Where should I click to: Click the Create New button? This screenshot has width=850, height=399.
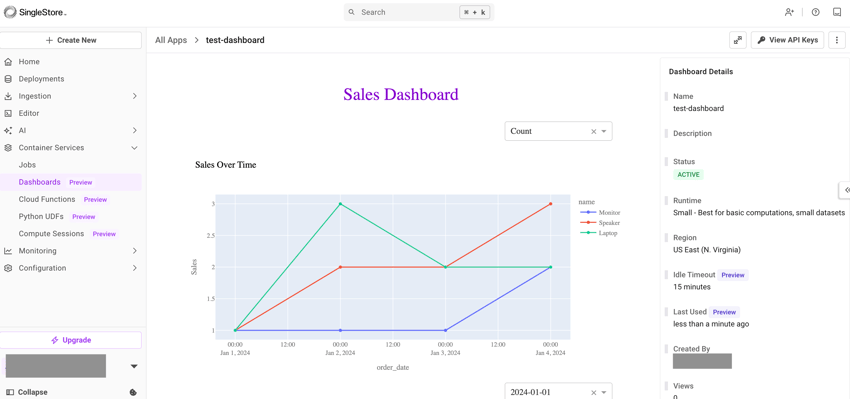click(x=70, y=40)
